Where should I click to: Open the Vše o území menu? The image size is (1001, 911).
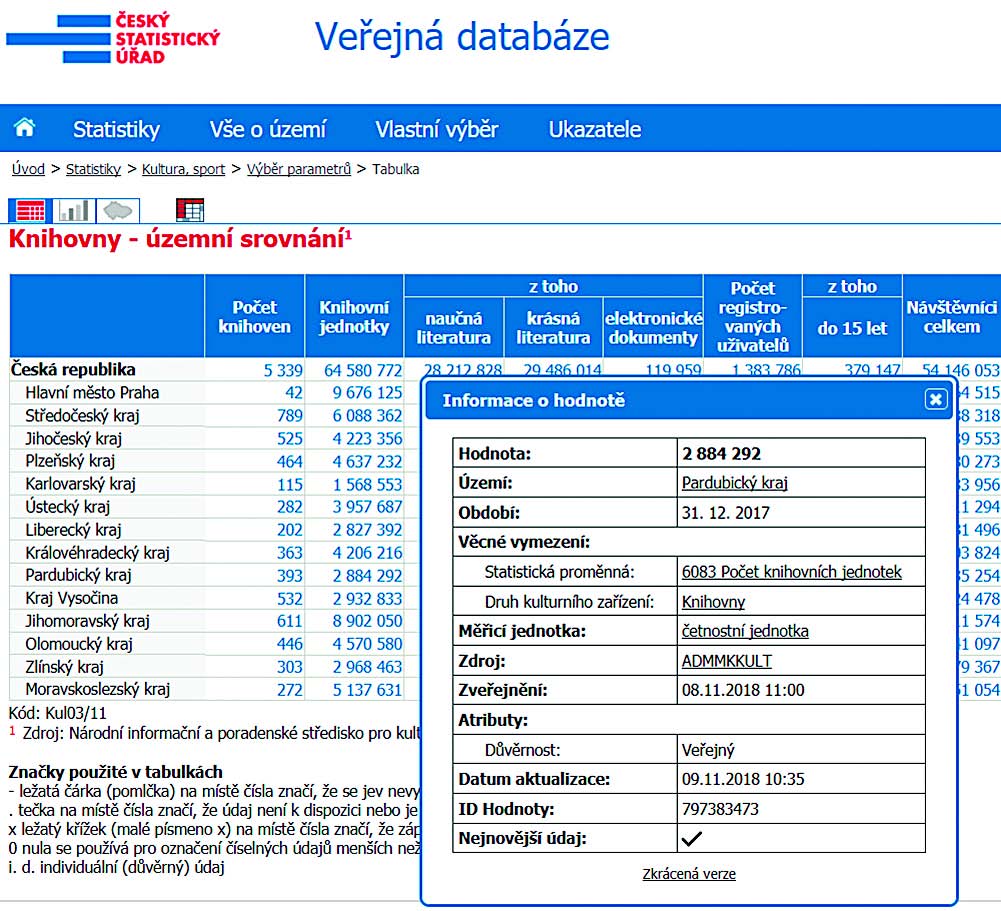click(x=267, y=129)
